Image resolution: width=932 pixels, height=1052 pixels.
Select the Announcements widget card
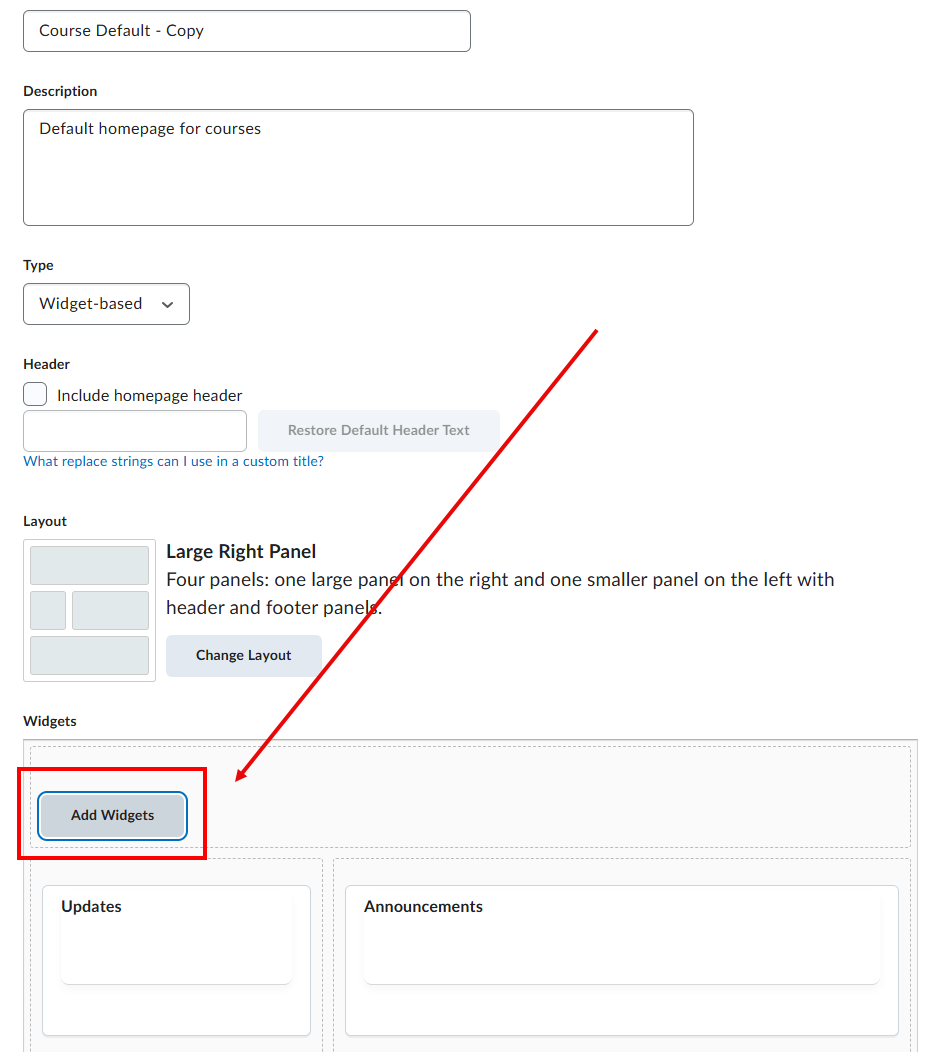(621, 958)
